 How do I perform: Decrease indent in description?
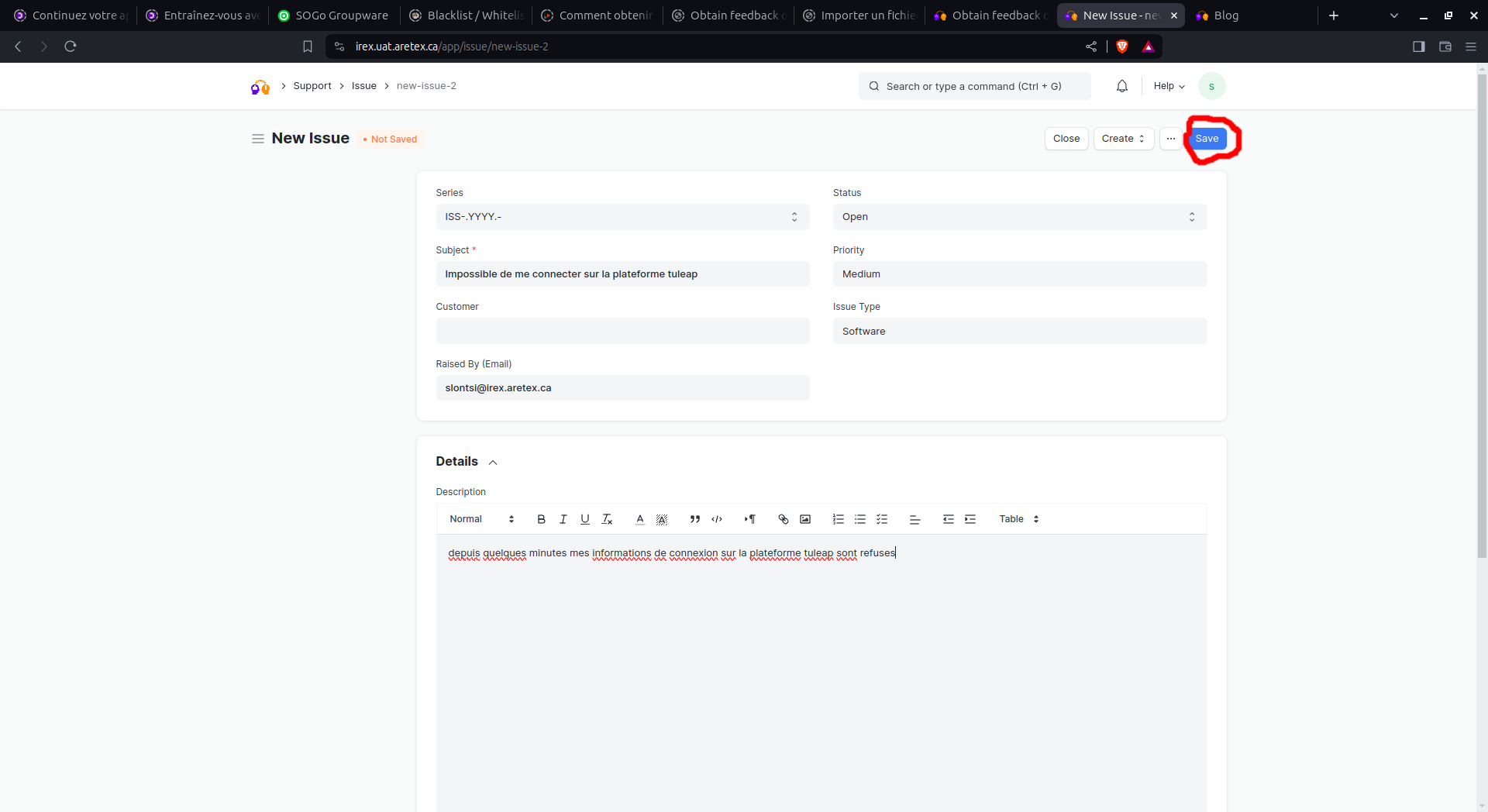click(949, 519)
